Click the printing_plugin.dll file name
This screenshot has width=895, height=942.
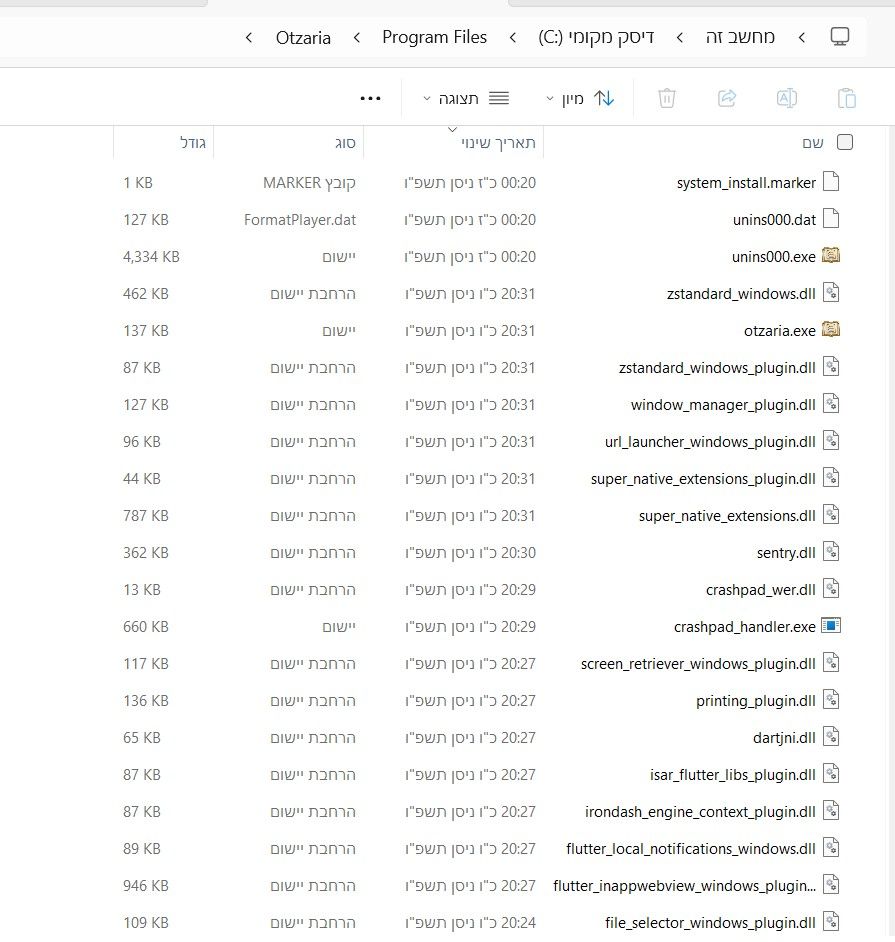pos(756,701)
